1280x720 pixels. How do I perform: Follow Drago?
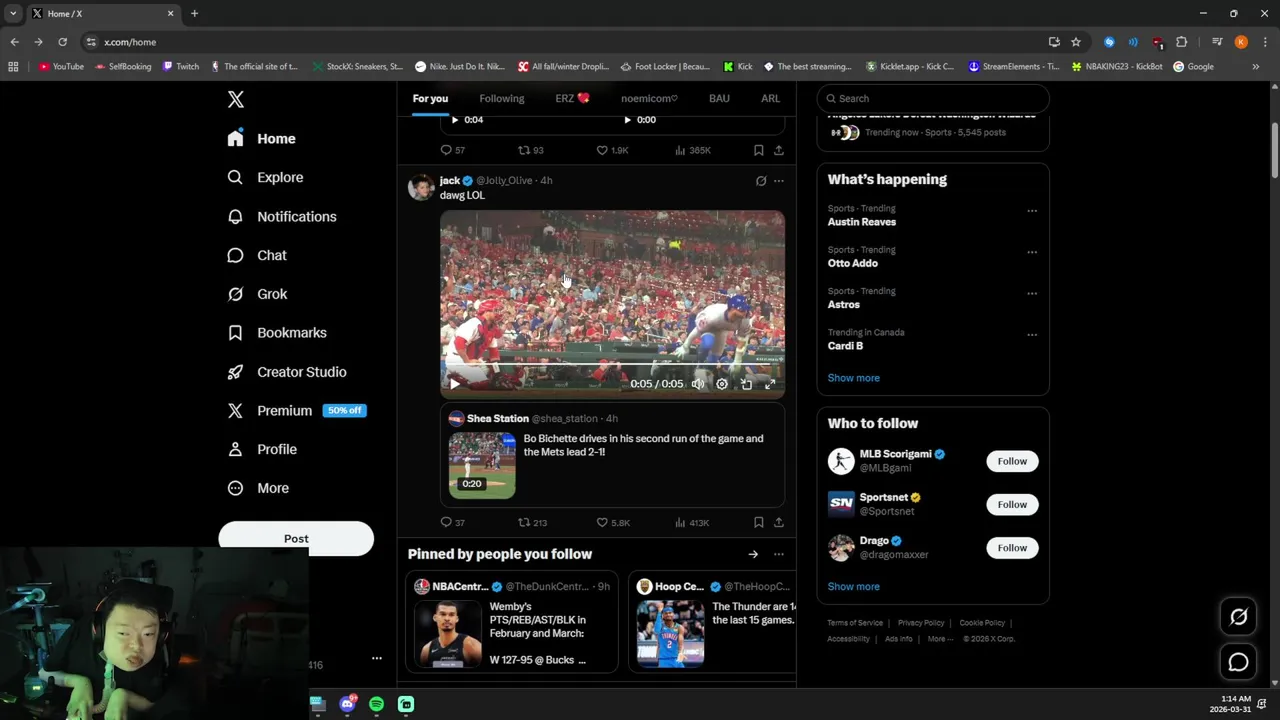point(1012,547)
